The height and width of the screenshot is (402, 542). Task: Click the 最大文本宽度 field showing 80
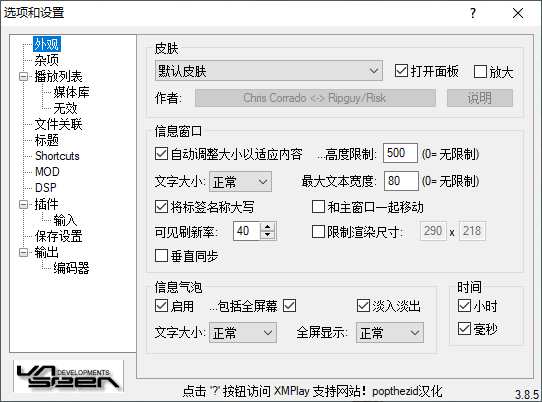tap(401, 181)
